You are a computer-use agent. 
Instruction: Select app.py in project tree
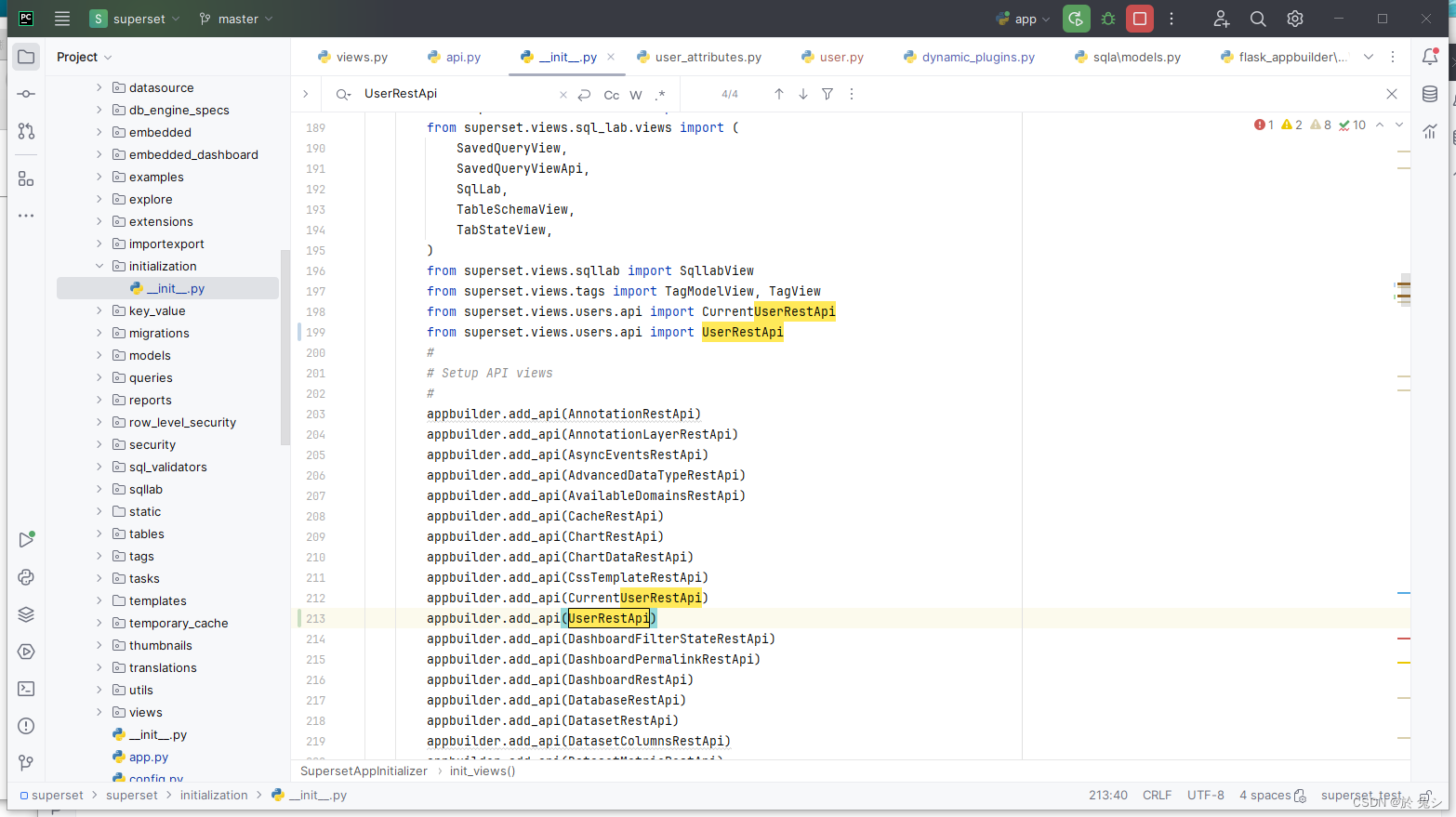(149, 757)
